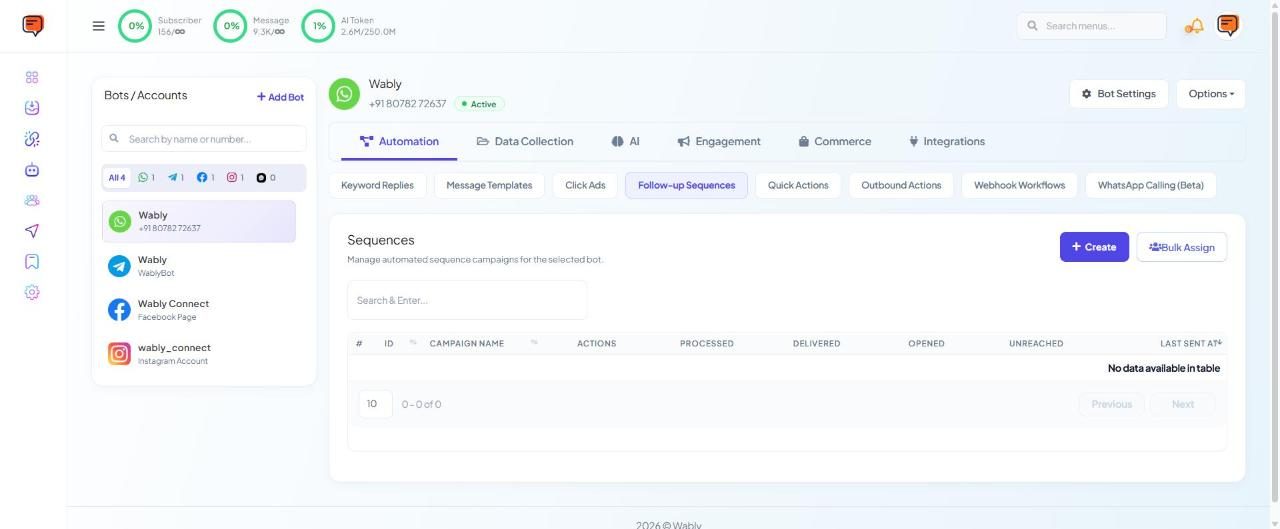Image resolution: width=1280 pixels, height=529 pixels.
Task: Open Keyword Replies sub-tab
Action: [x=377, y=185]
